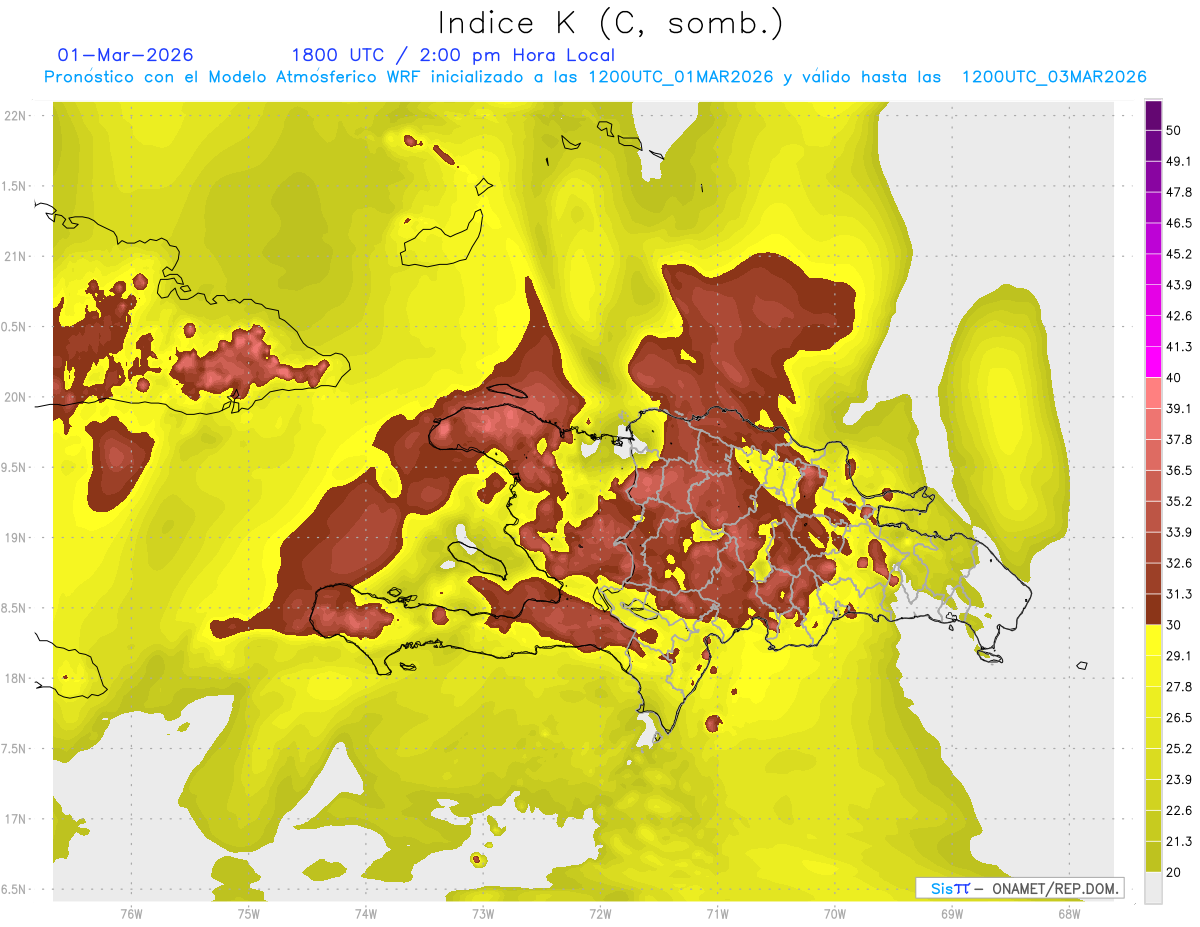Click the 'Indice K (C, somb.)' title
The image size is (1200, 927).
point(610,22)
